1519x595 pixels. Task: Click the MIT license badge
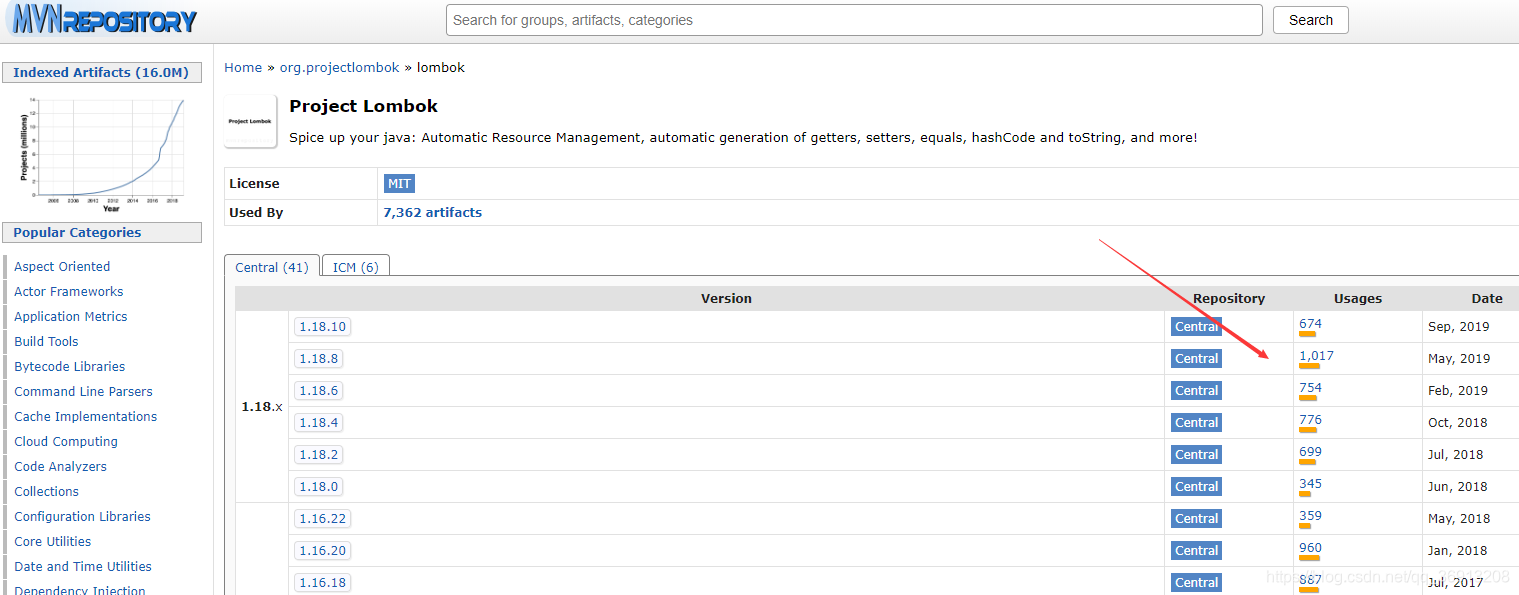click(398, 183)
